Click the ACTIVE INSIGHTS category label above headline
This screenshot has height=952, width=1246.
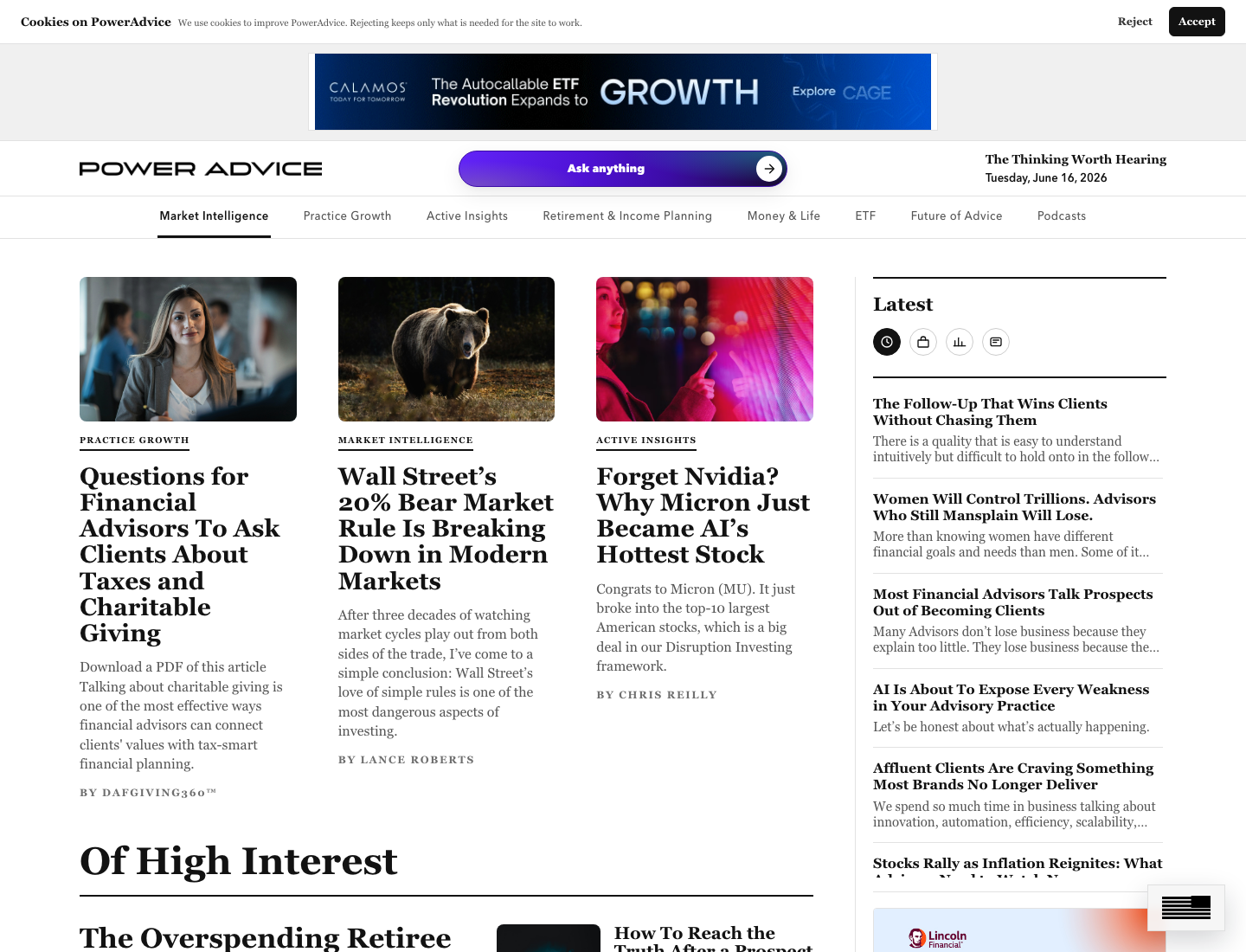point(646,441)
